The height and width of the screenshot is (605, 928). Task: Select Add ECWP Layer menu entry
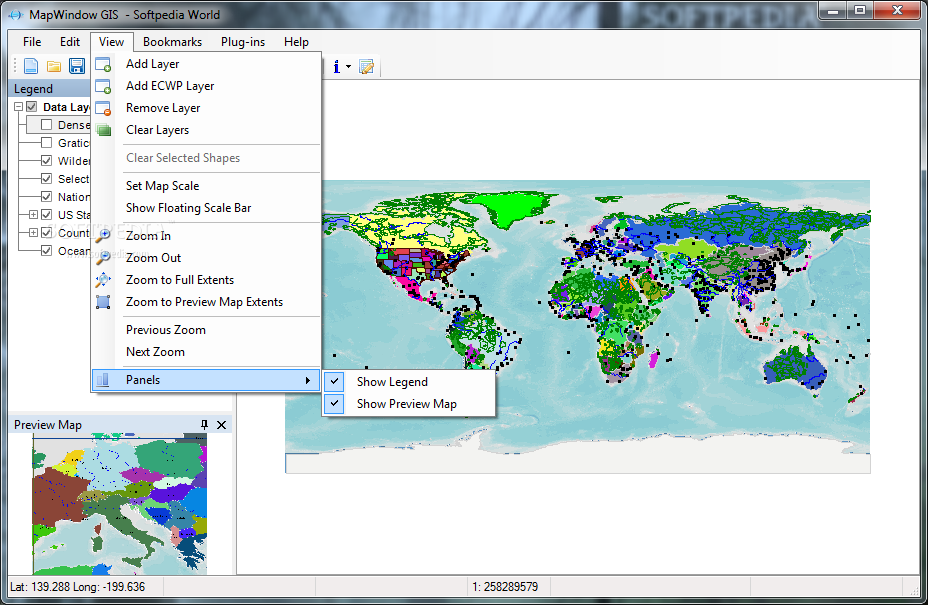point(170,86)
